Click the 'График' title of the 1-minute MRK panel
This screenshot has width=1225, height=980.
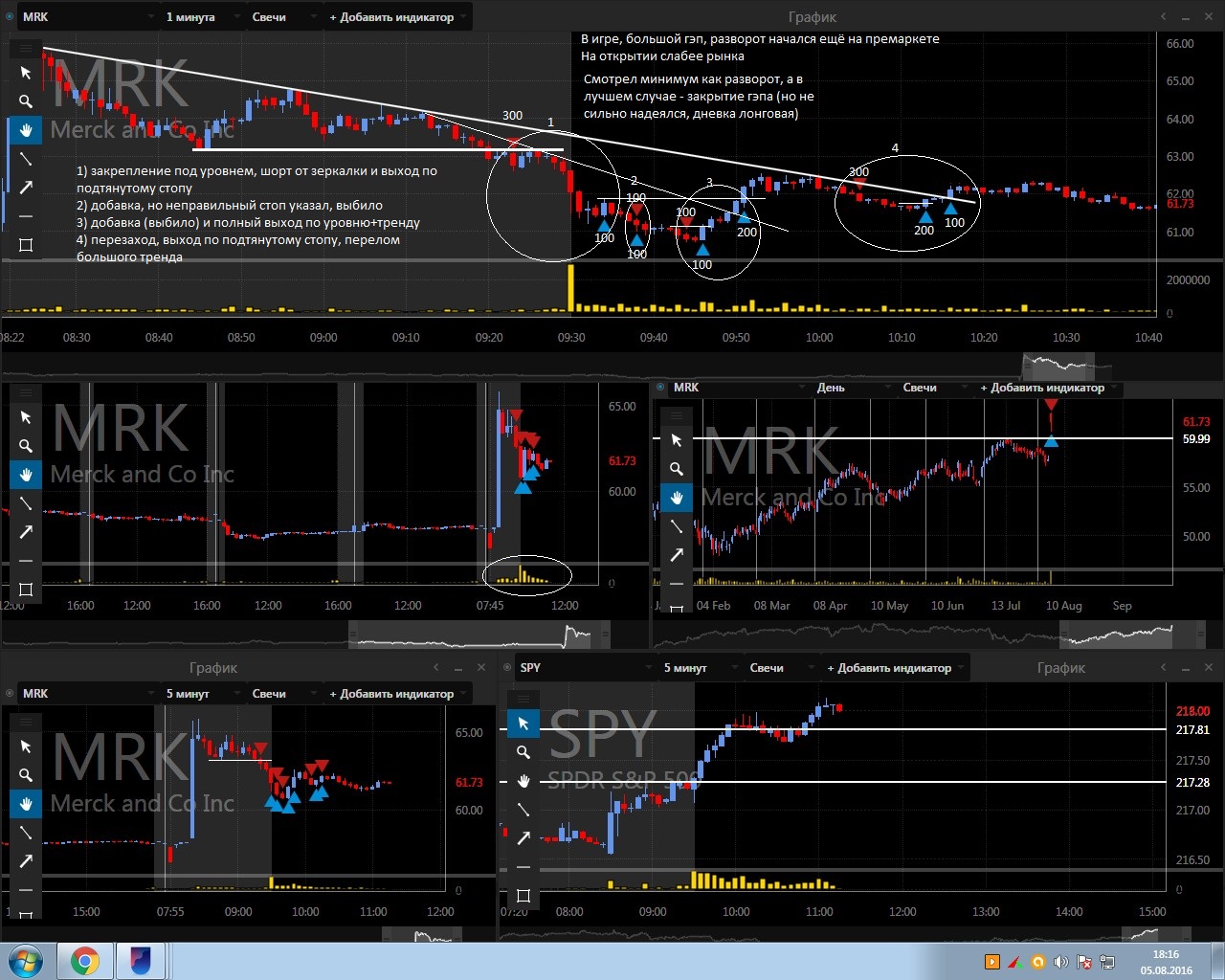[813, 17]
